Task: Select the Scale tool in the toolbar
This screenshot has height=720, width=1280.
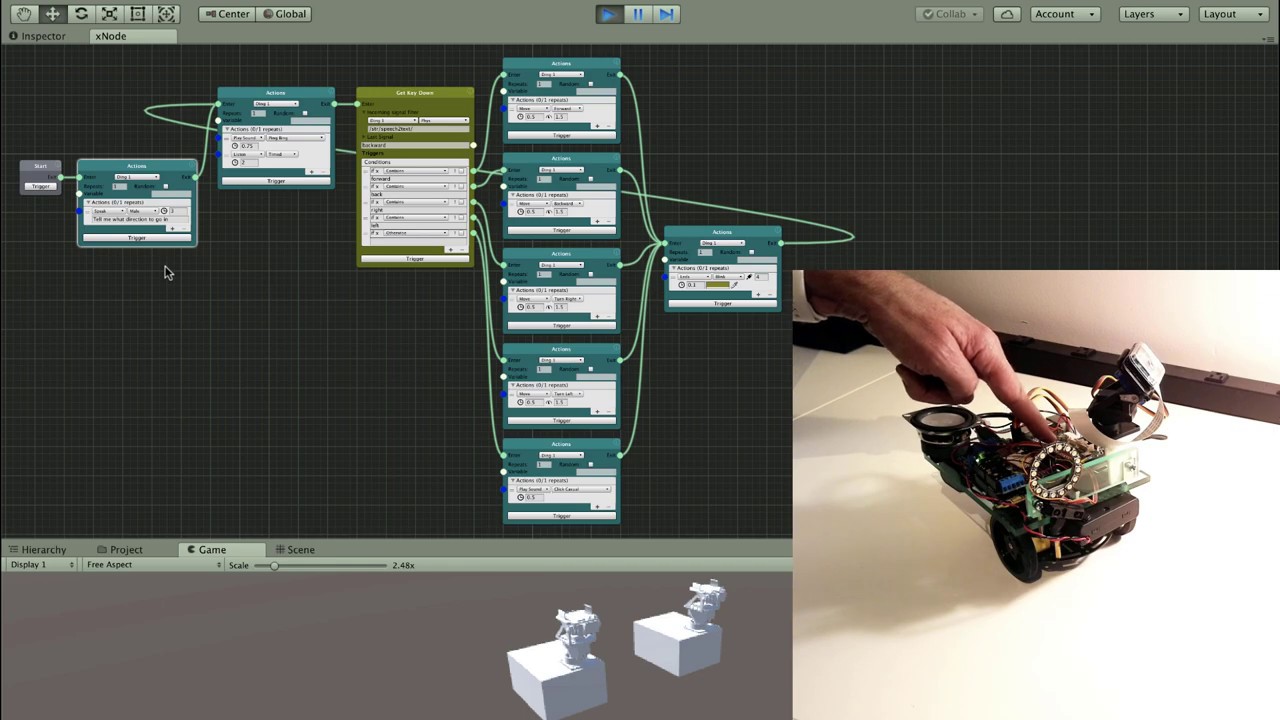Action: pyautogui.click(x=110, y=14)
